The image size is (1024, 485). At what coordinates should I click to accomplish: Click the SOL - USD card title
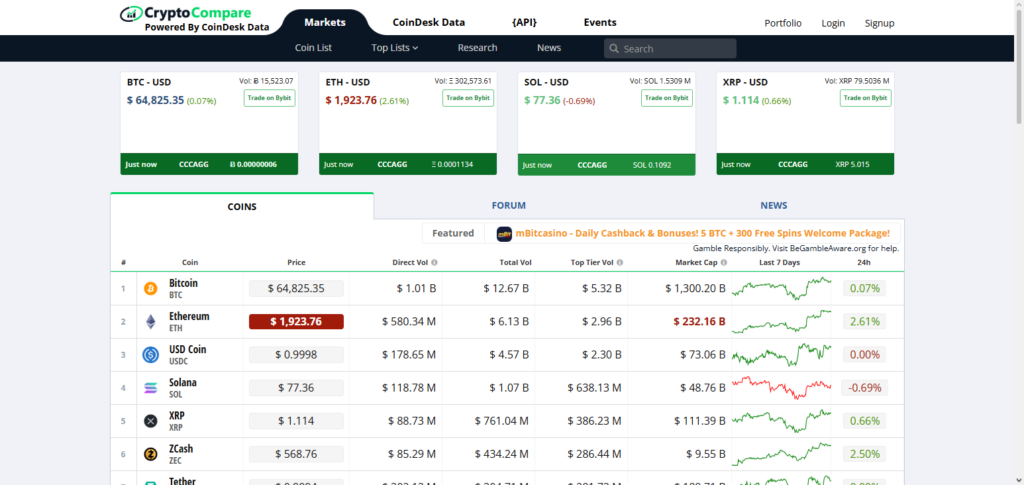click(546, 82)
